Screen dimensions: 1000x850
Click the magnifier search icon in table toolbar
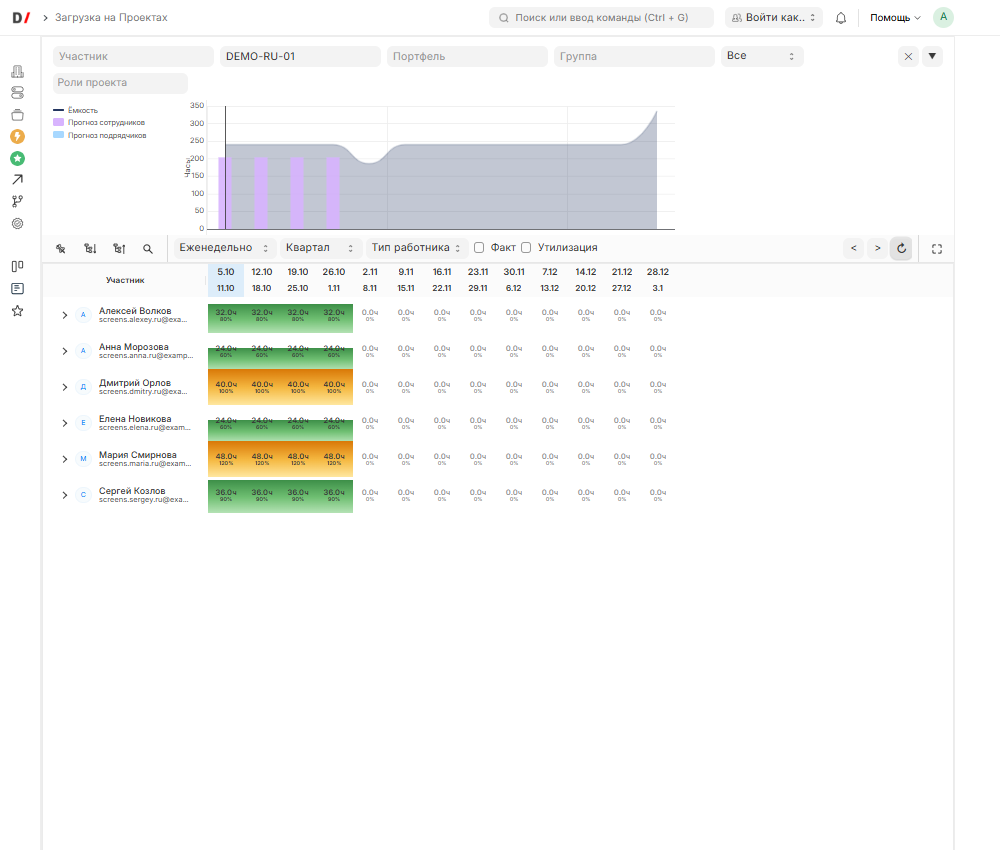coord(148,249)
